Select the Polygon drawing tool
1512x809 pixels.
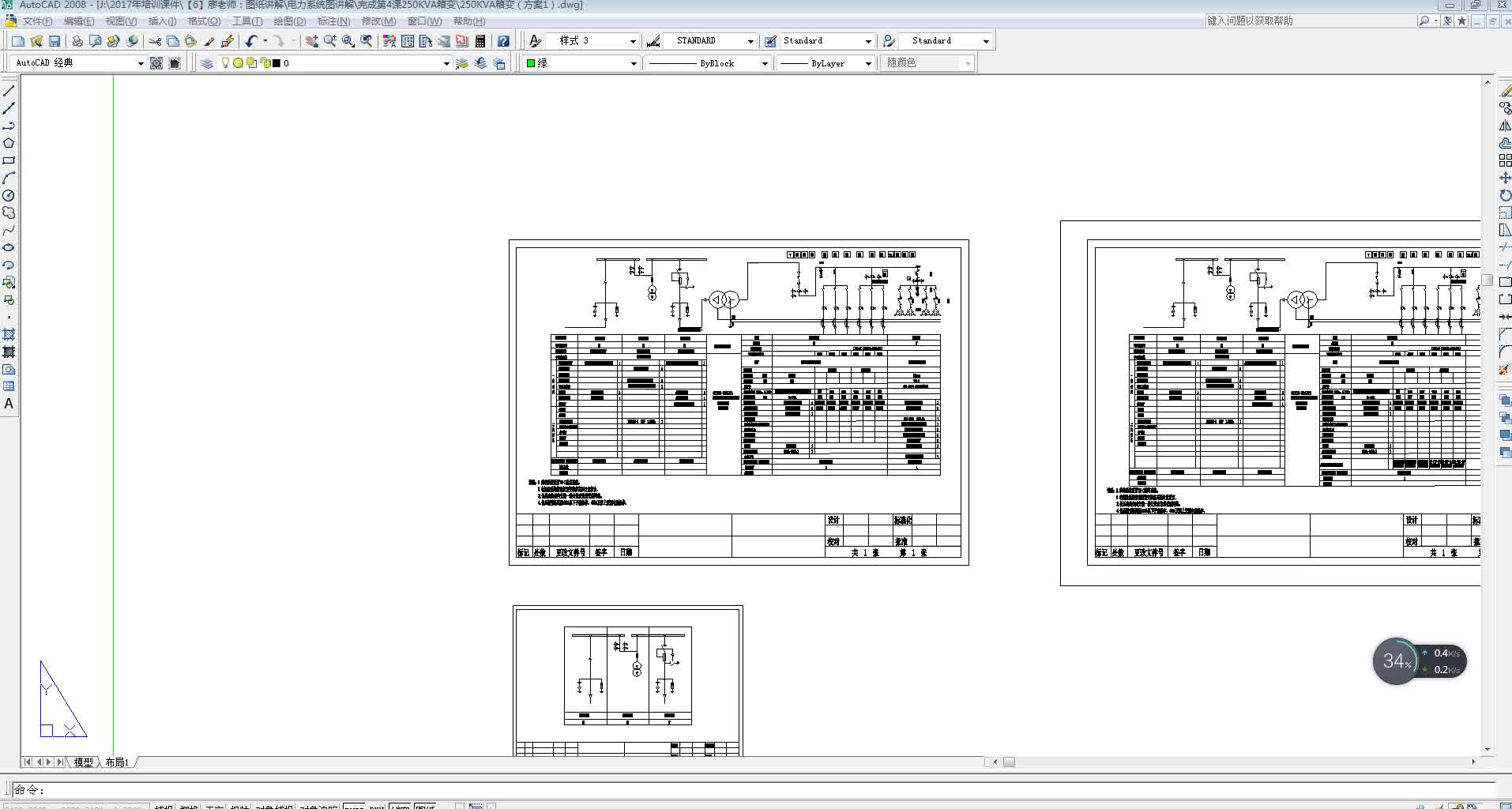click(x=9, y=143)
